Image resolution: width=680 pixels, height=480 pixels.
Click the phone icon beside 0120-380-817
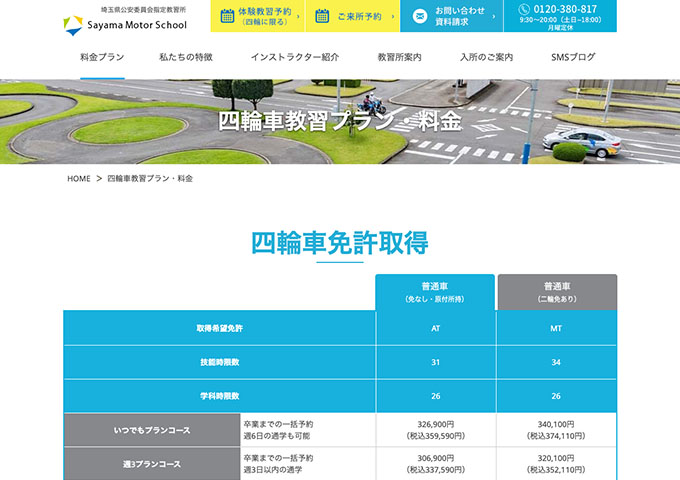pos(524,9)
